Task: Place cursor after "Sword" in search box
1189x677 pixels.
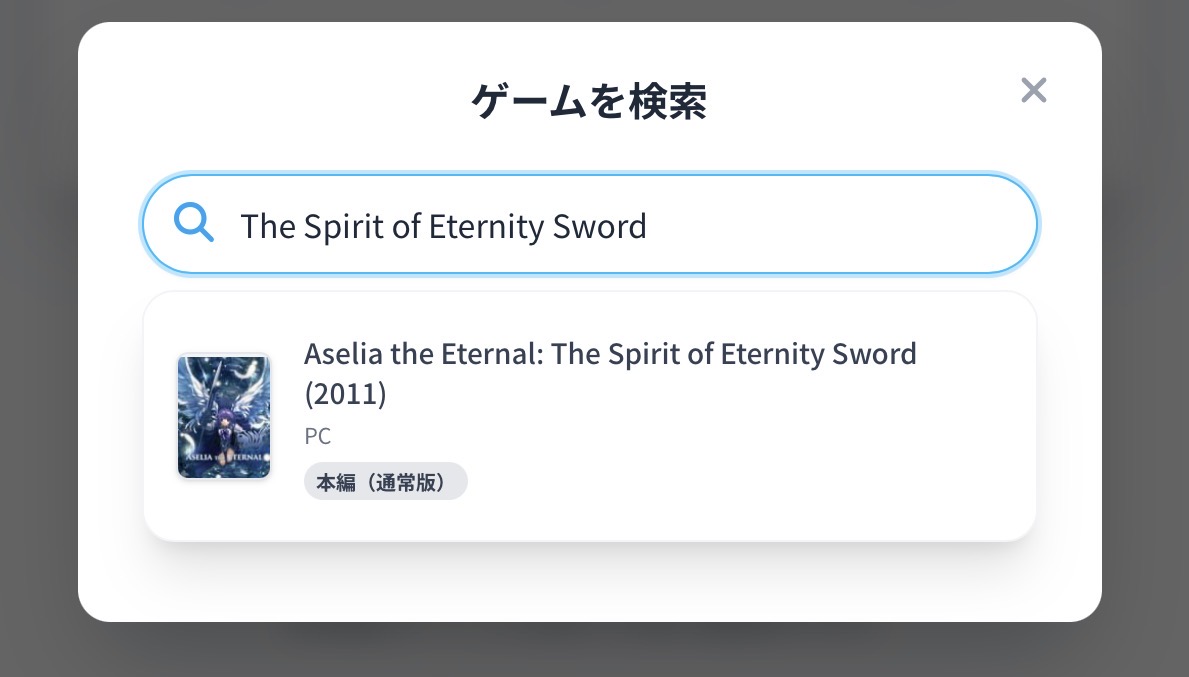Action: [x=649, y=226]
